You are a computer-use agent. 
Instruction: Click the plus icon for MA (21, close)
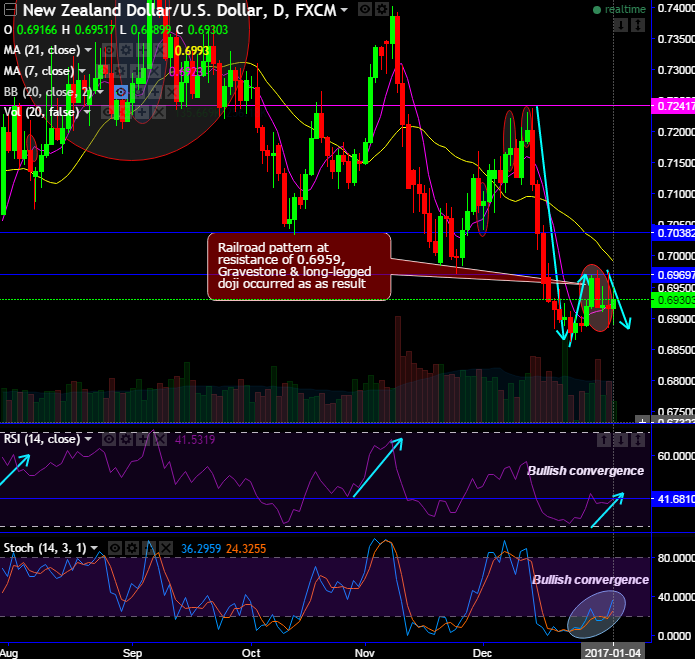coord(143,50)
